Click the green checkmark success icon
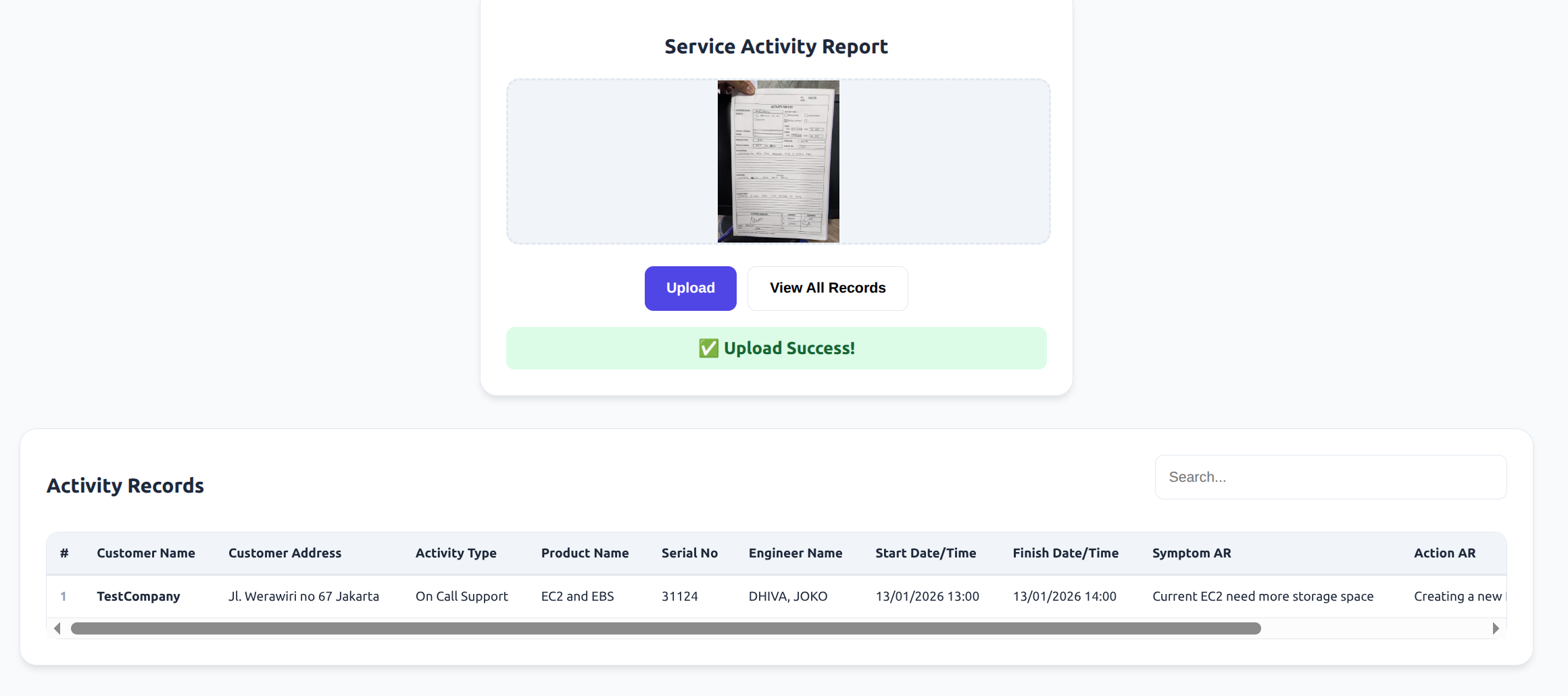Image resolution: width=1568 pixels, height=696 pixels. click(x=708, y=349)
